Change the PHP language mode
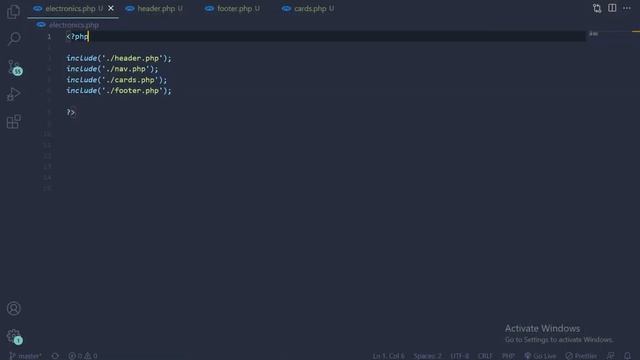 (508, 356)
